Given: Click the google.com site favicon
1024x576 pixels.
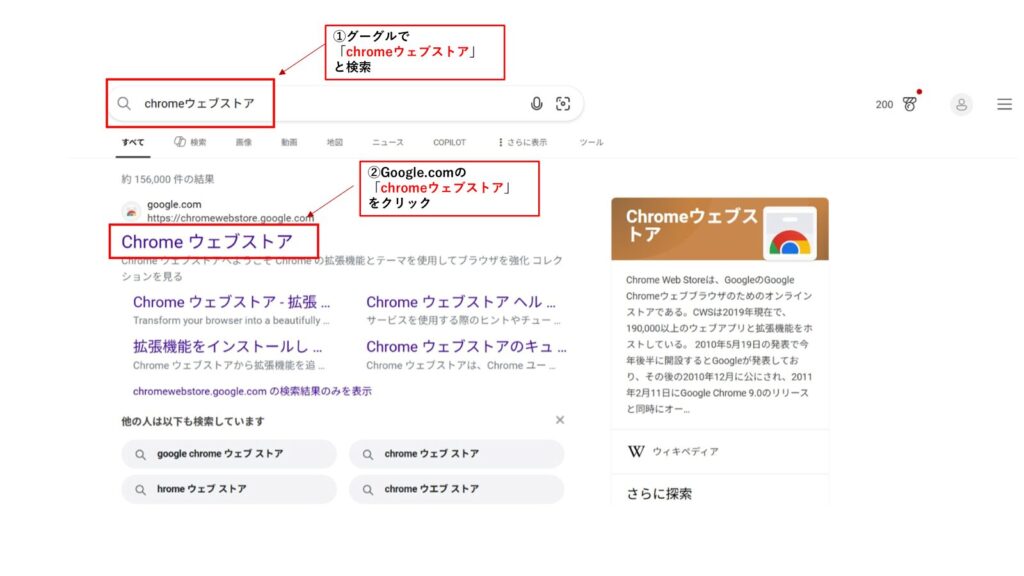Looking at the screenshot, I should 131,211.
